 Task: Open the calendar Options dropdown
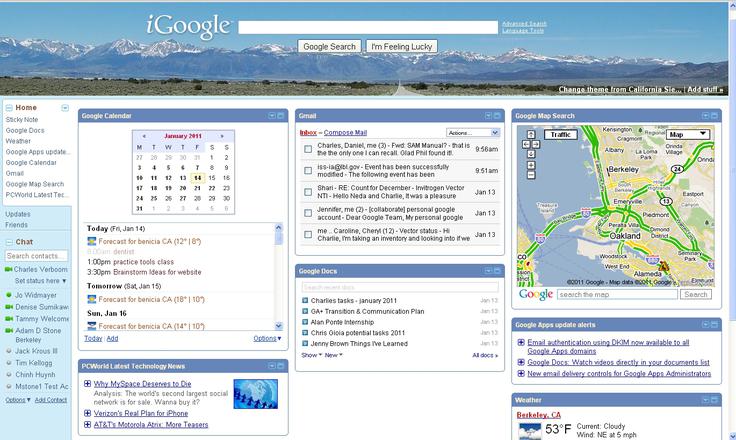(x=267, y=339)
